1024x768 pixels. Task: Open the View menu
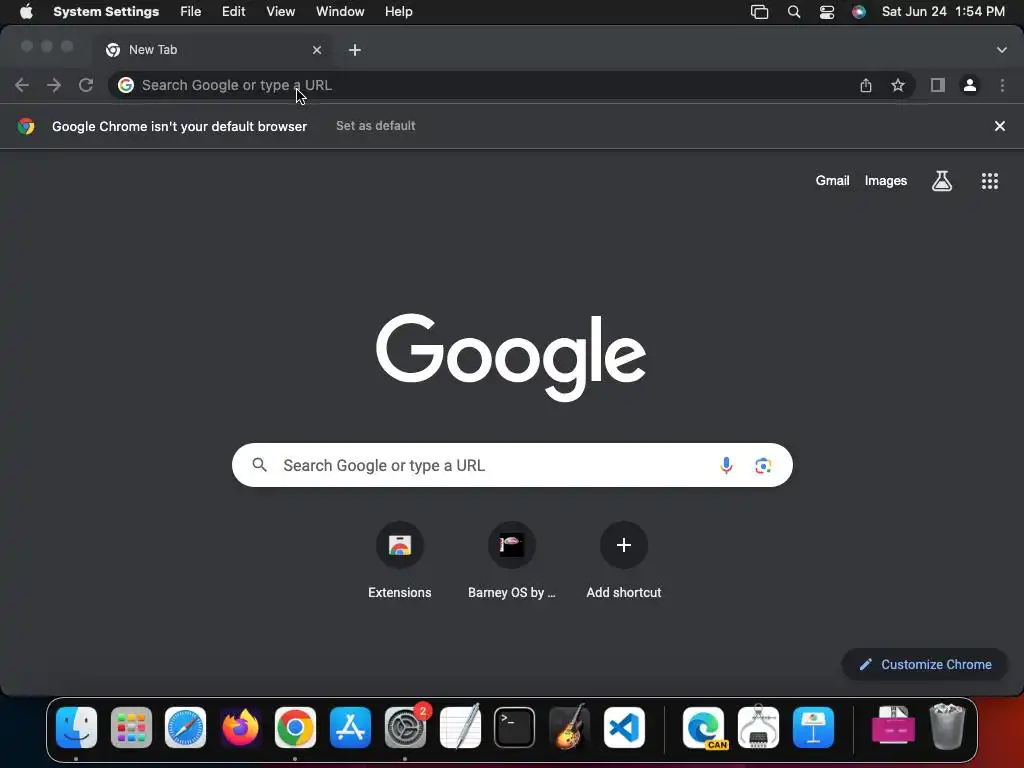click(x=280, y=12)
